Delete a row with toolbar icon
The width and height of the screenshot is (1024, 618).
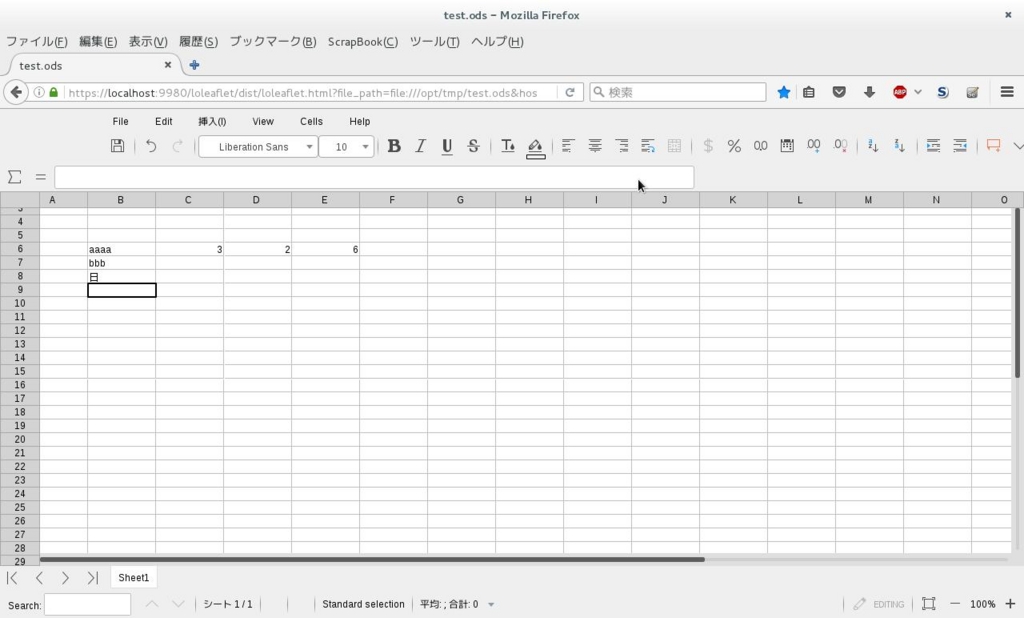pos(960,146)
